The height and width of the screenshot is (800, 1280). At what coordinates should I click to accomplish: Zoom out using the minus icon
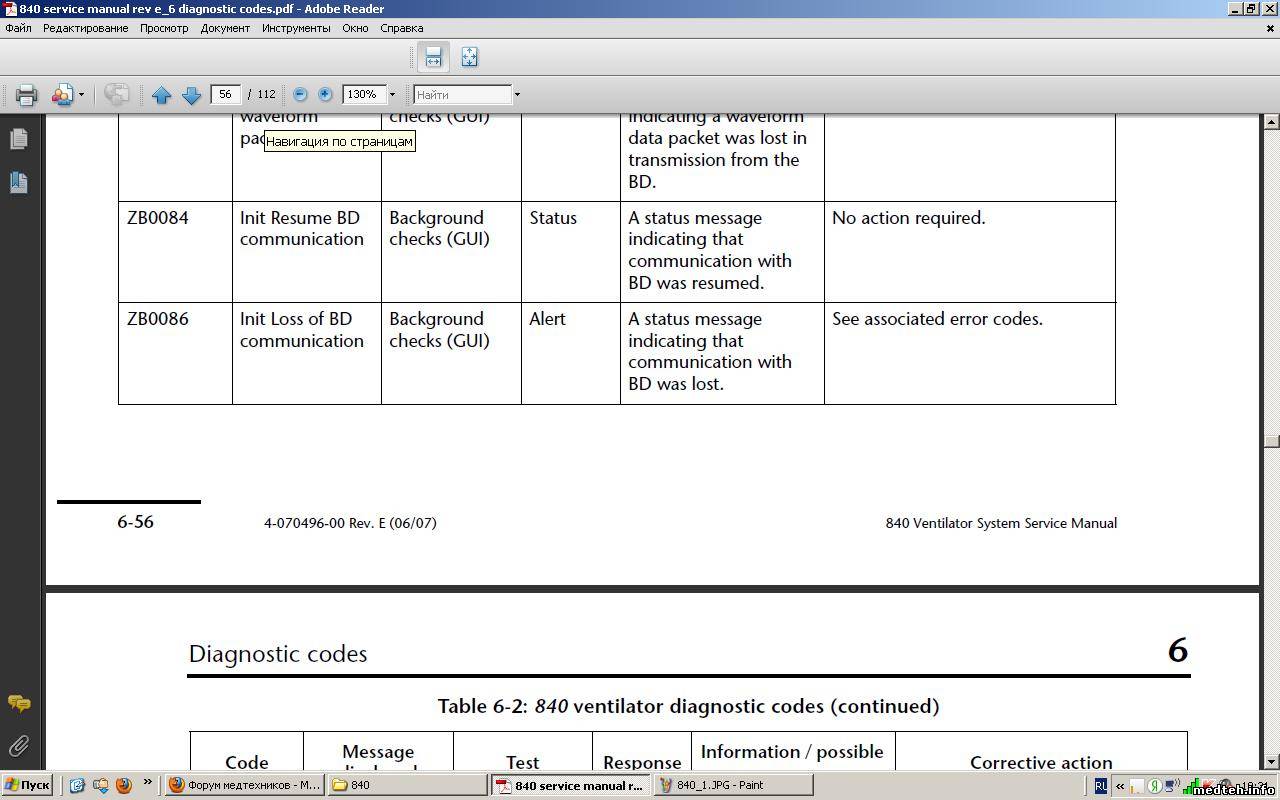tap(300, 94)
